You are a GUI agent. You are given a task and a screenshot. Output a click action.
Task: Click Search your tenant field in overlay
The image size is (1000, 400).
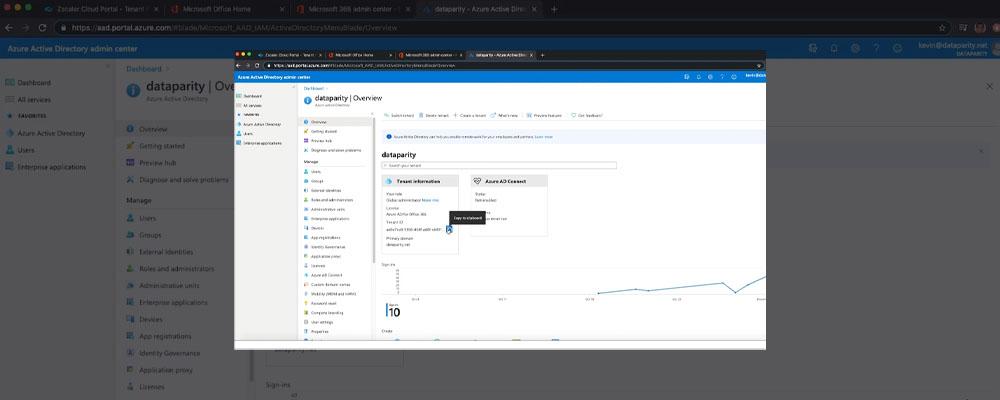pyautogui.click(x=499, y=165)
